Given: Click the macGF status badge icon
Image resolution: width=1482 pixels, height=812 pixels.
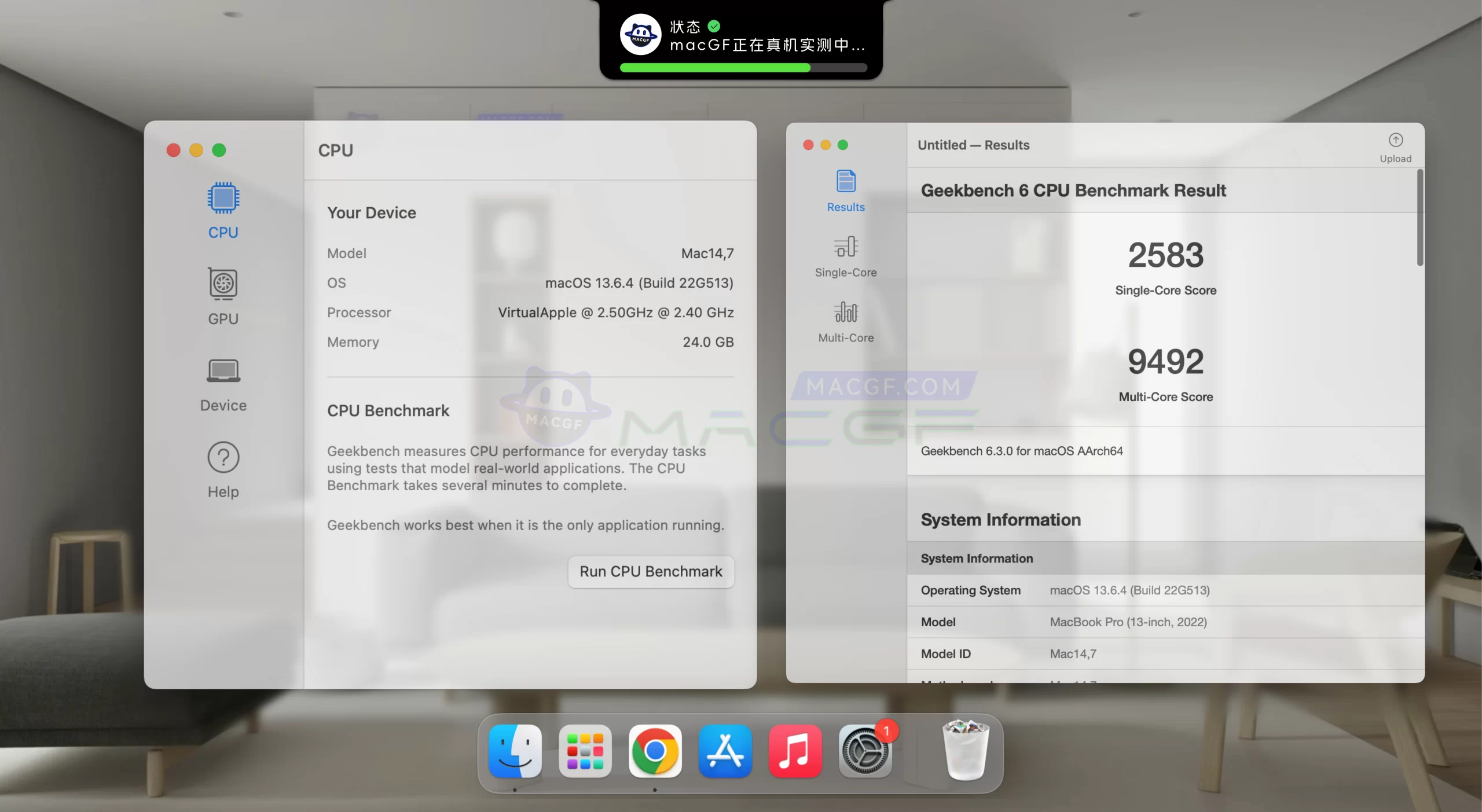Looking at the screenshot, I should [640, 35].
